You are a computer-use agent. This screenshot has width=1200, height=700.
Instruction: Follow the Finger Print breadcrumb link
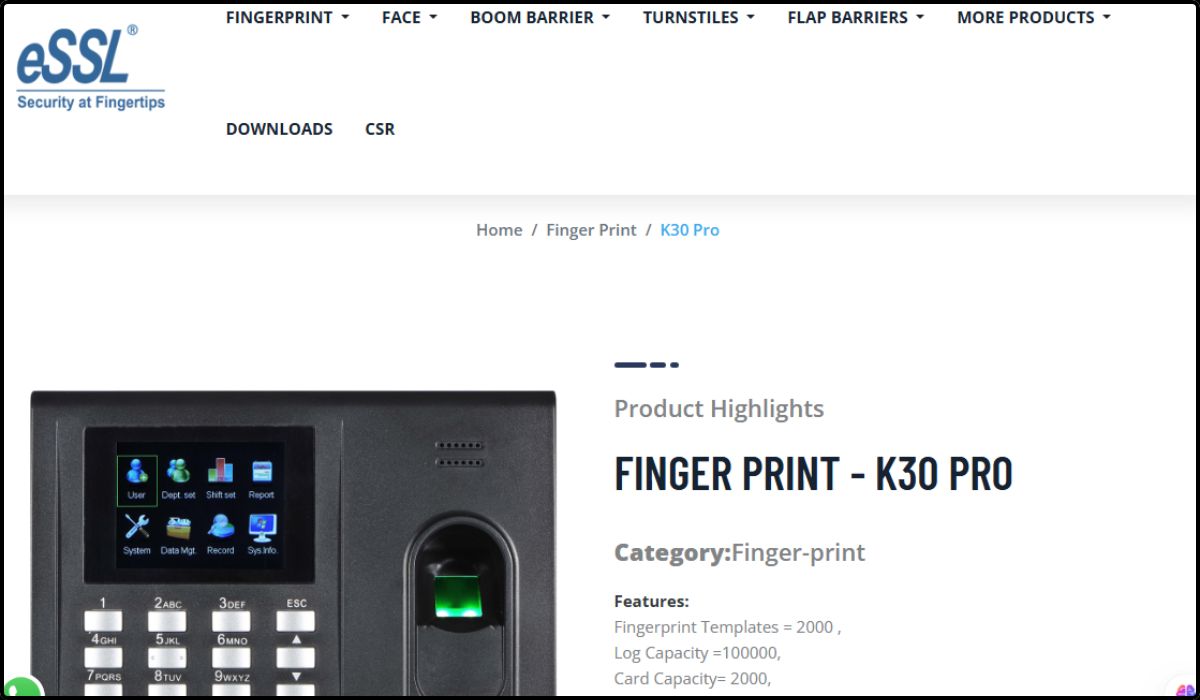click(591, 230)
